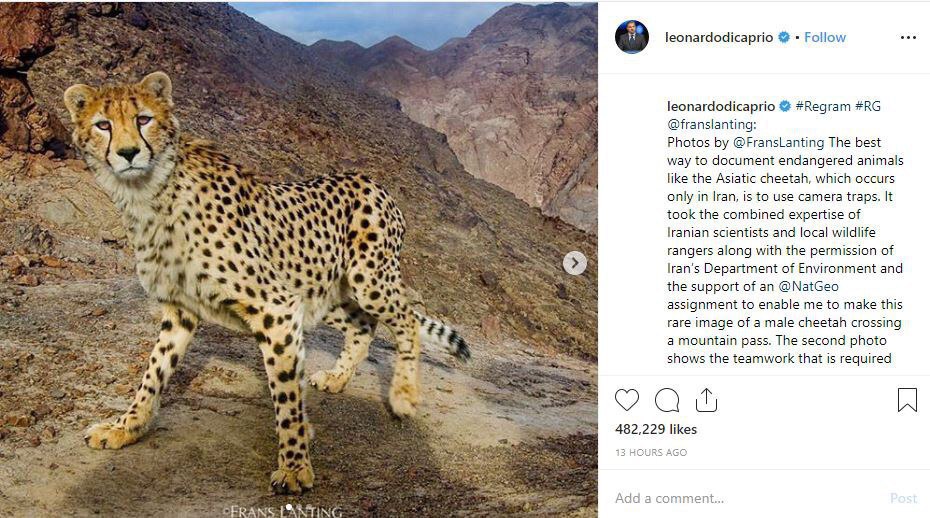Follow the leonardodicaprio account
The height and width of the screenshot is (518, 930).
pyautogui.click(x=825, y=37)
